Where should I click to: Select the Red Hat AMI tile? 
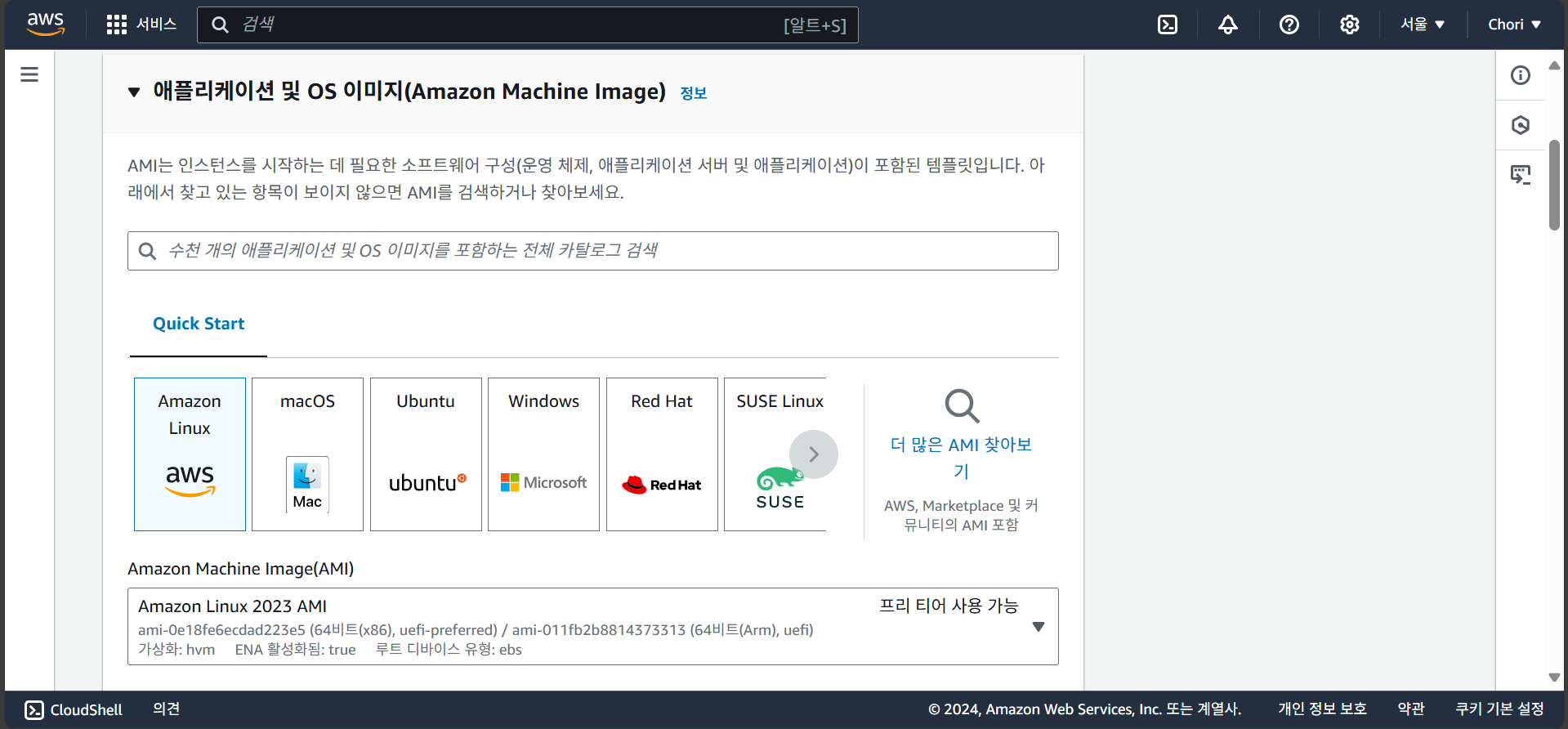662,454
